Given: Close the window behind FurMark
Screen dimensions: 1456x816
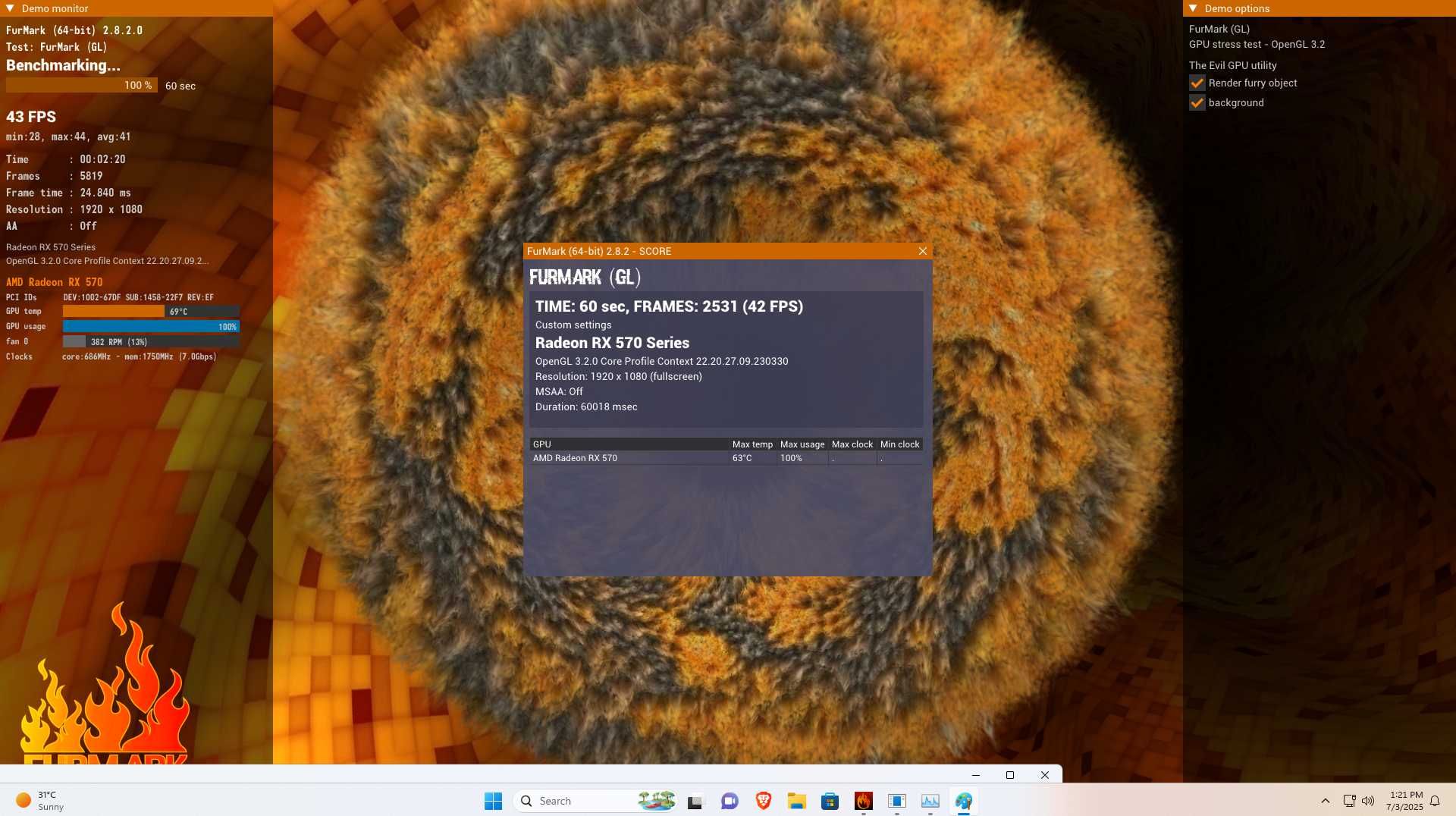Looking at the screenshot, I should coord(1045,775).
